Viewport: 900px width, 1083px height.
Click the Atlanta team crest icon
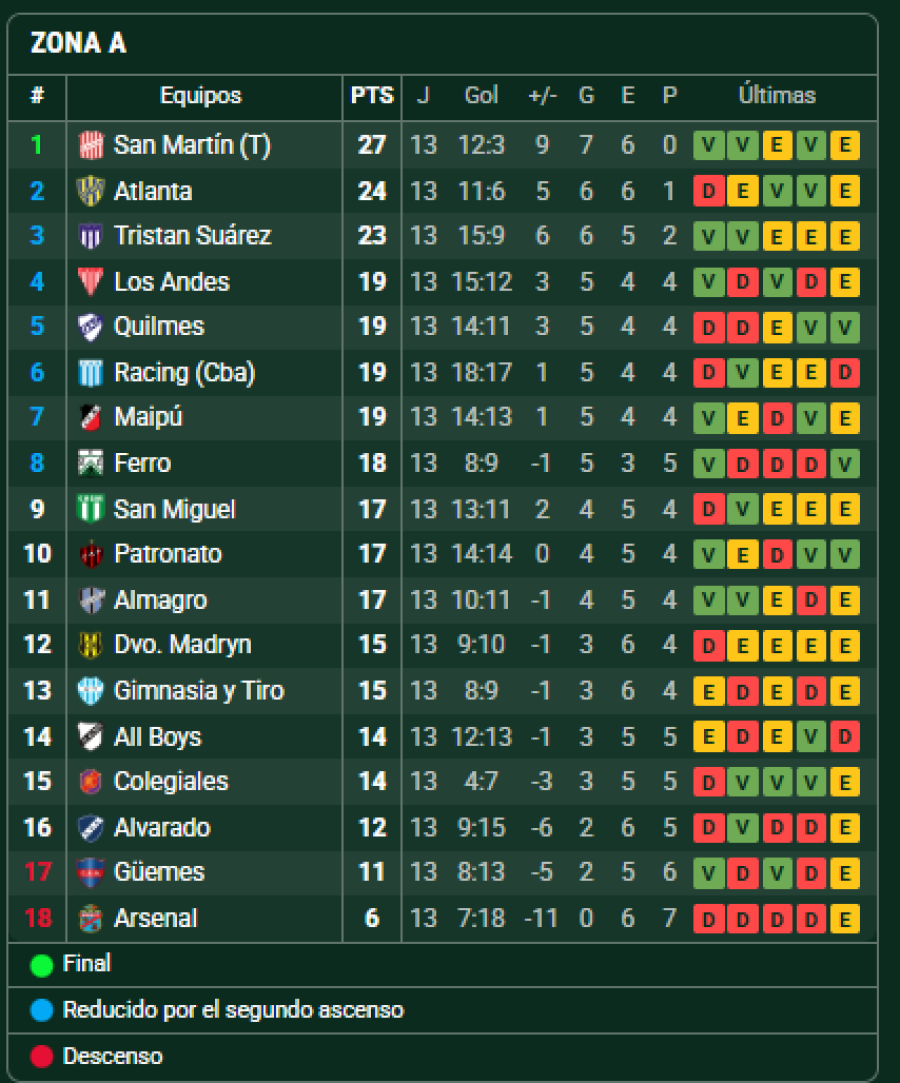click(91, 191)
